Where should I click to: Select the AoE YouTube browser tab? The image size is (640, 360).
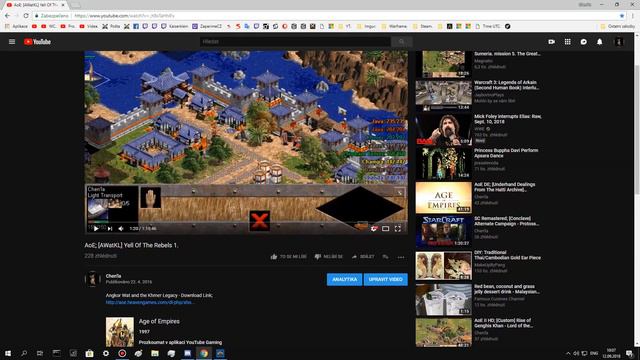[36, 4]
